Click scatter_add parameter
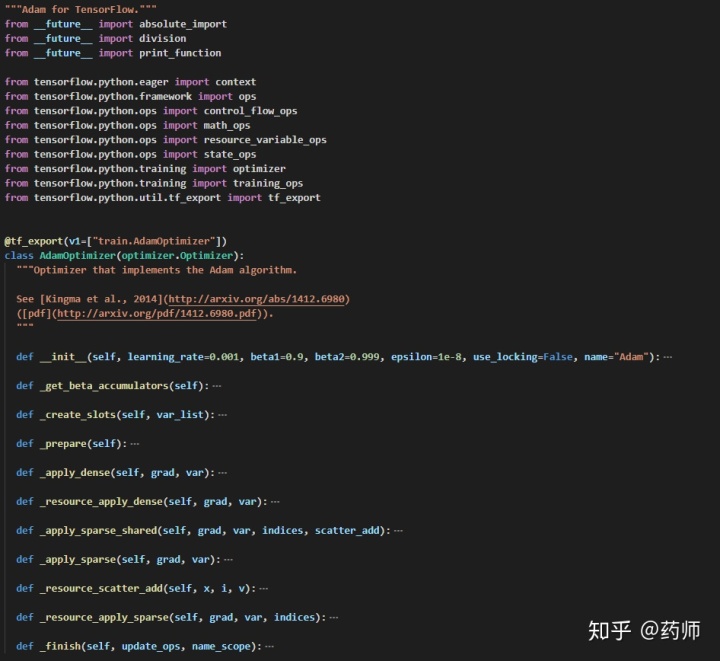Screen dimensions: 720x661 347,531
